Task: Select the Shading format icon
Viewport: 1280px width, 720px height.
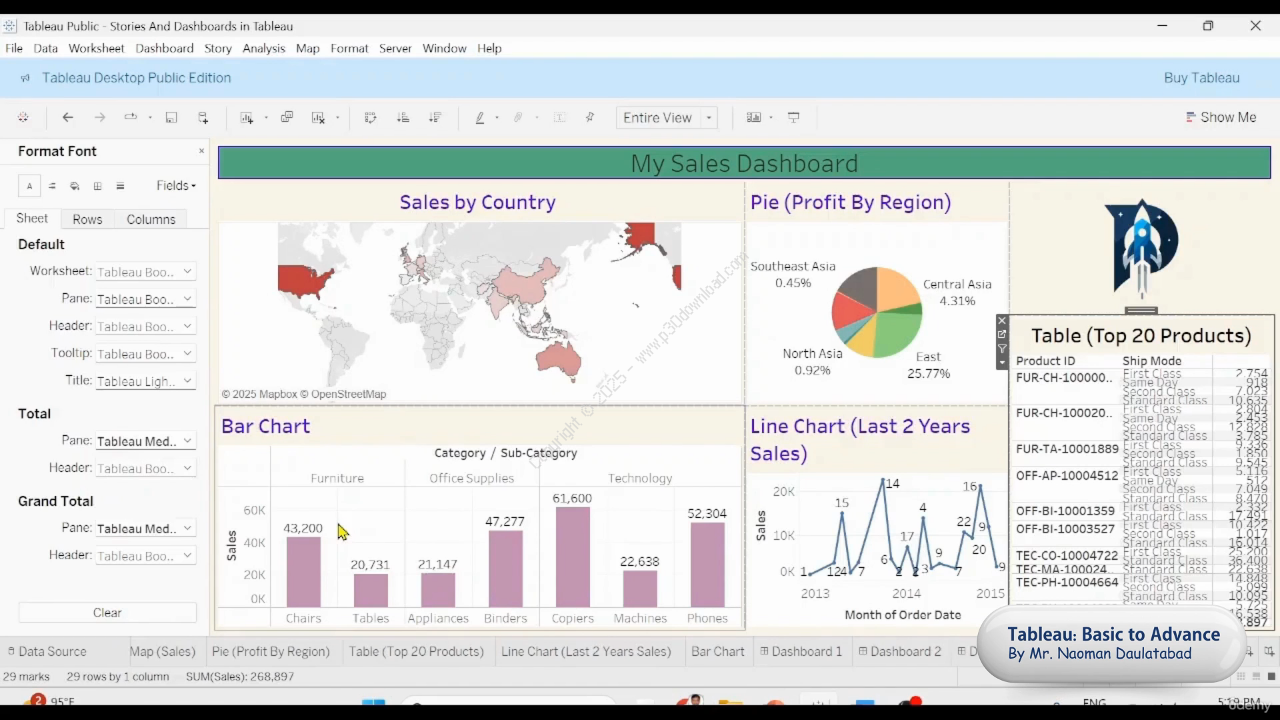Action: coord(75,186)
